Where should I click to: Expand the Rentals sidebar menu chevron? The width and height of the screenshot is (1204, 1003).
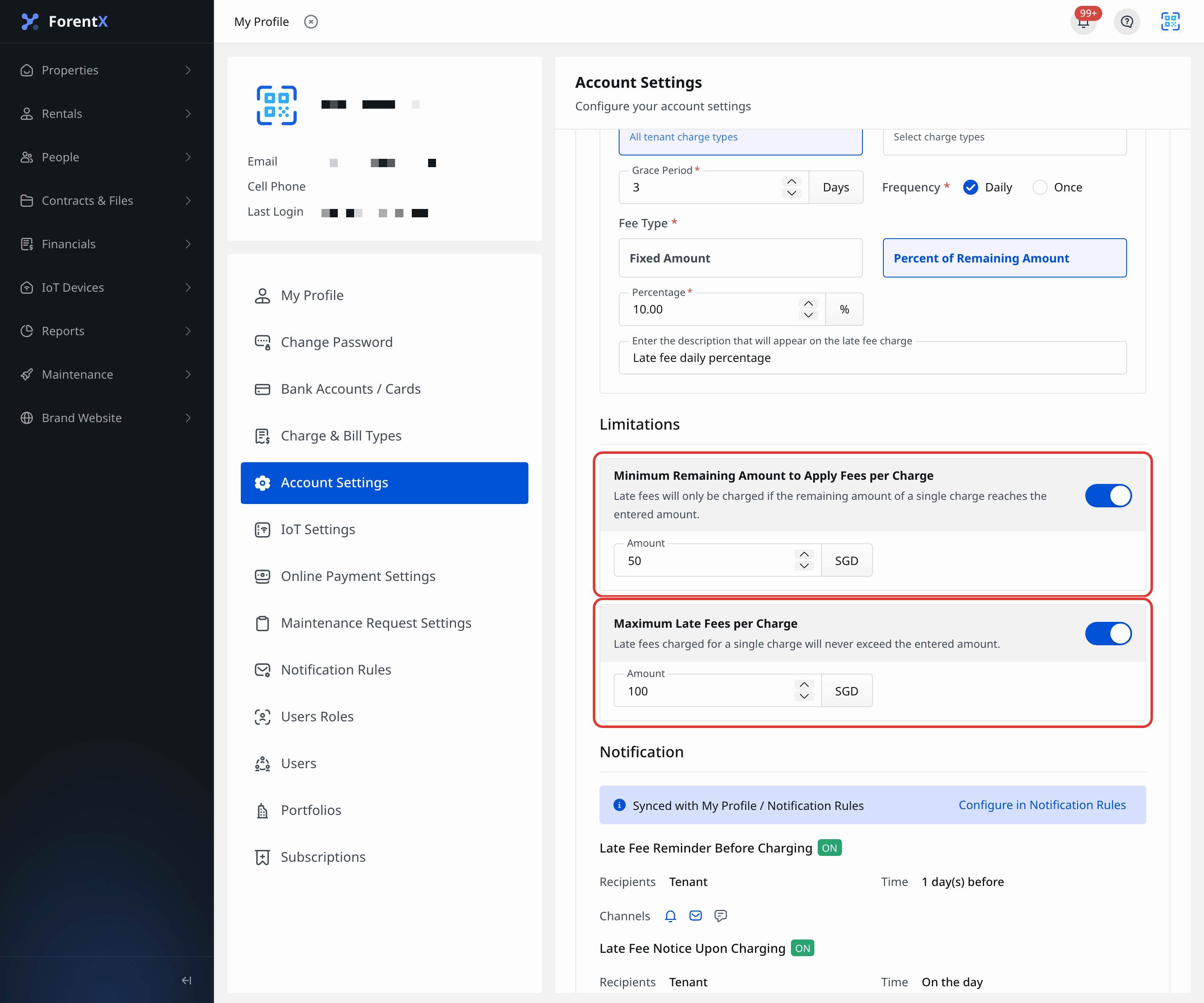click(188, 114)
